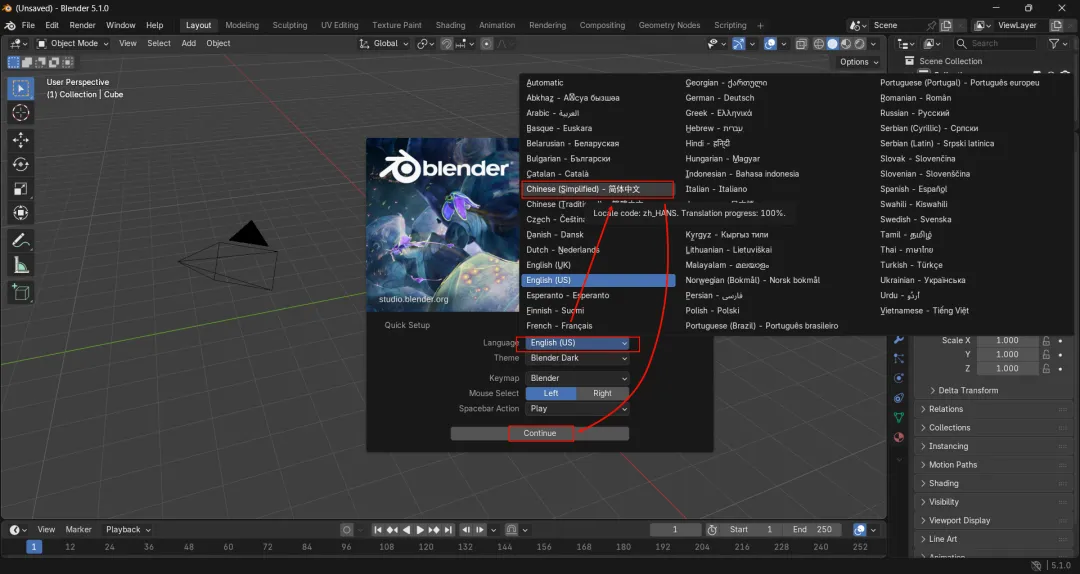Expand the Motion Paths panel
Screen dimensions: 1080x574
coord(995,464)
